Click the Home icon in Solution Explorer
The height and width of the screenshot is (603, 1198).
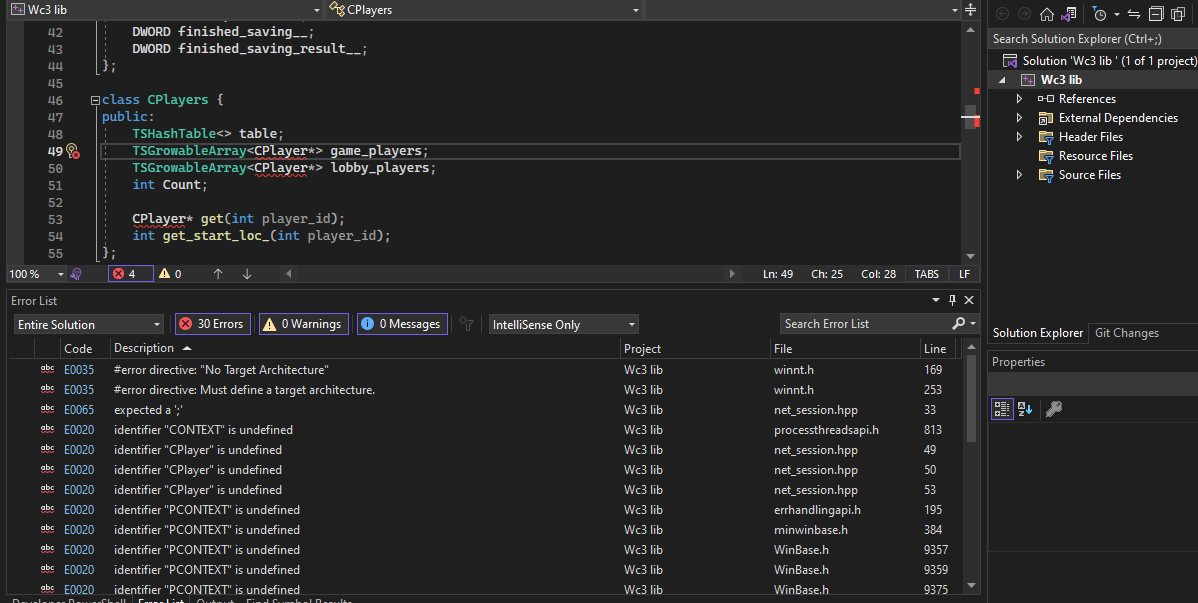pyautogui.click(x=1047, y=14)
